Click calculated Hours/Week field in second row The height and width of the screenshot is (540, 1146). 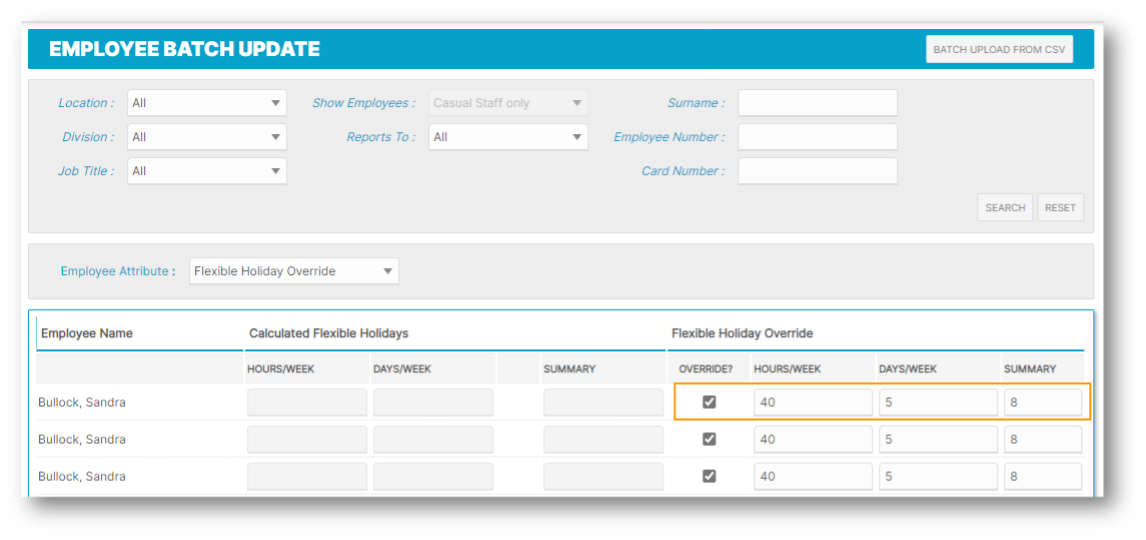pyautogui.click(x=307, y=440)
